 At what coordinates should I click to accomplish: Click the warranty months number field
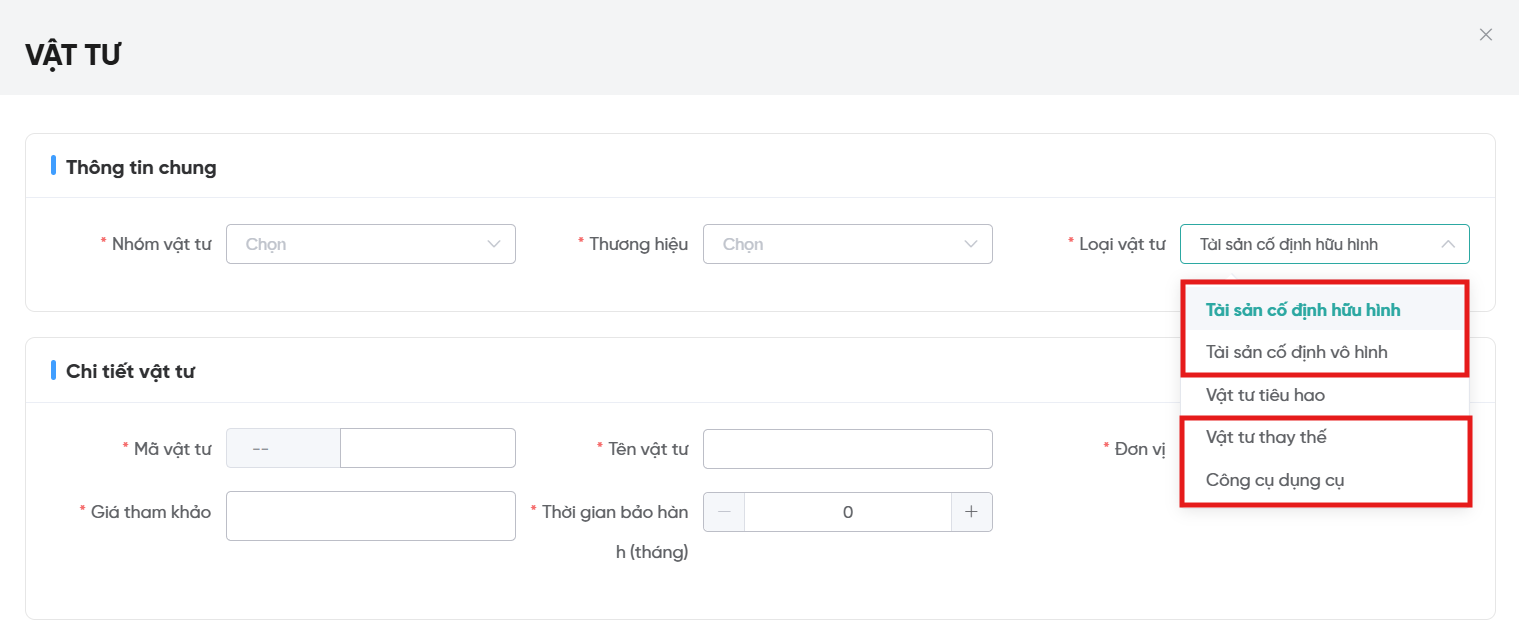click(847, 512)
